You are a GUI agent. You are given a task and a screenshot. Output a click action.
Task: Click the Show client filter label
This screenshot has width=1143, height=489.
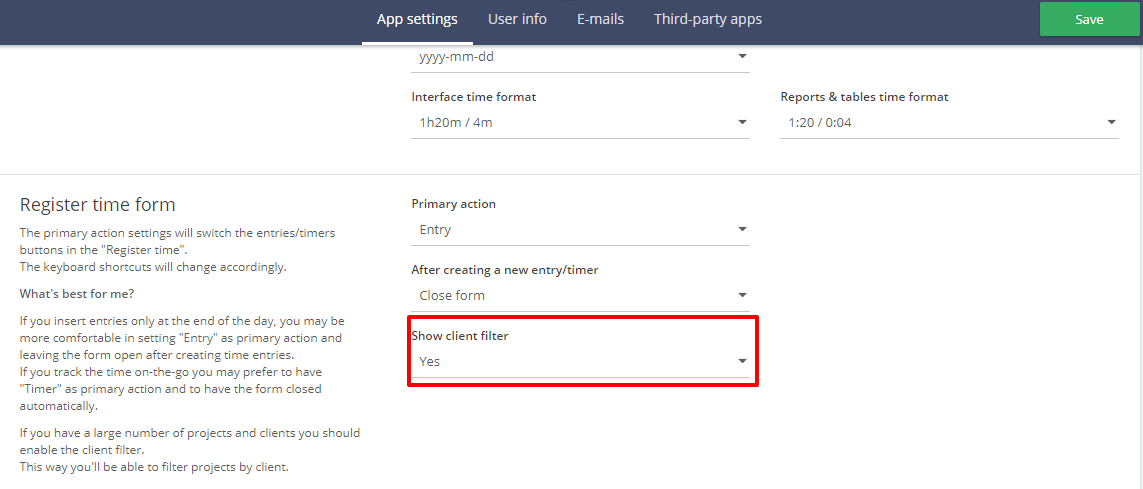click(x=461, y=335)
